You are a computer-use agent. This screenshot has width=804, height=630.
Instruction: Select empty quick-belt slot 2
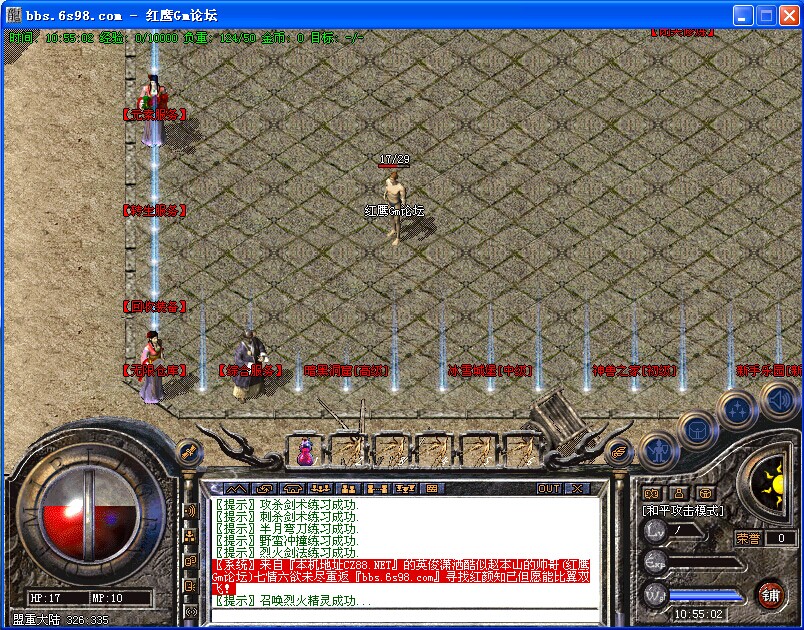click(349, 451)
